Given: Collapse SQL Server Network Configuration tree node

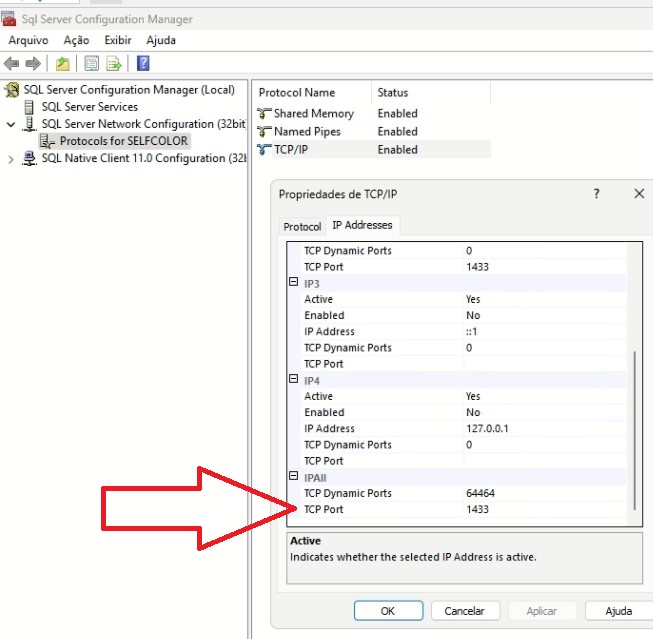Looking at the screenshot, I should [11, 124].
